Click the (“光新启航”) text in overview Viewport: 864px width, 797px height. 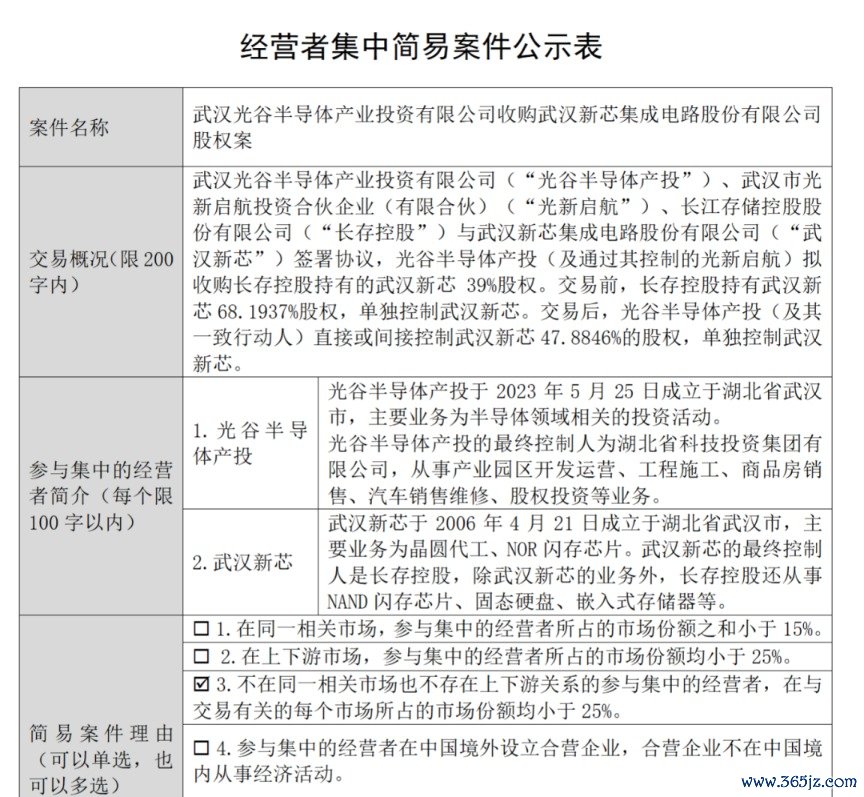click(578, 207)
